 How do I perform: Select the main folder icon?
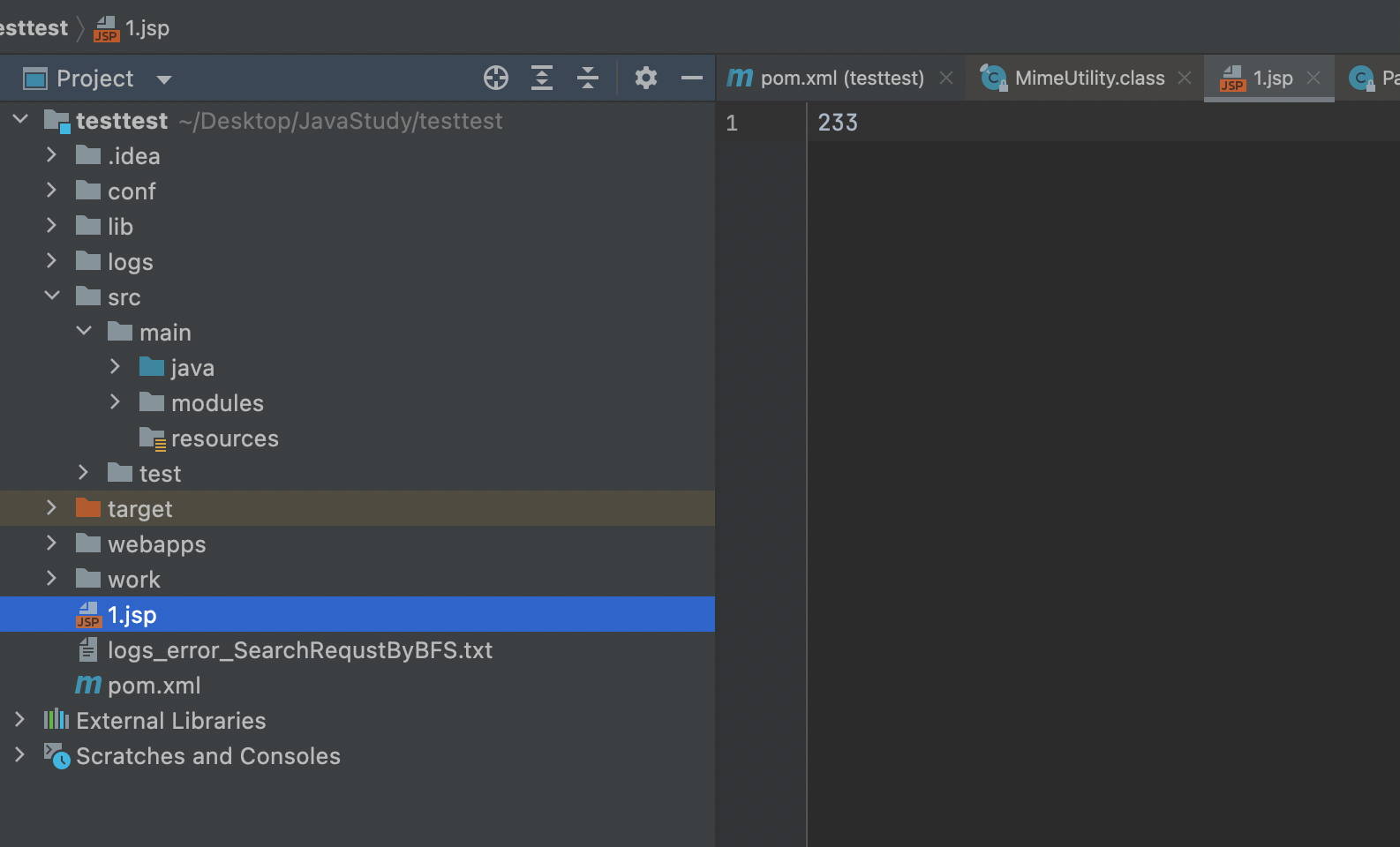(120, 332)
